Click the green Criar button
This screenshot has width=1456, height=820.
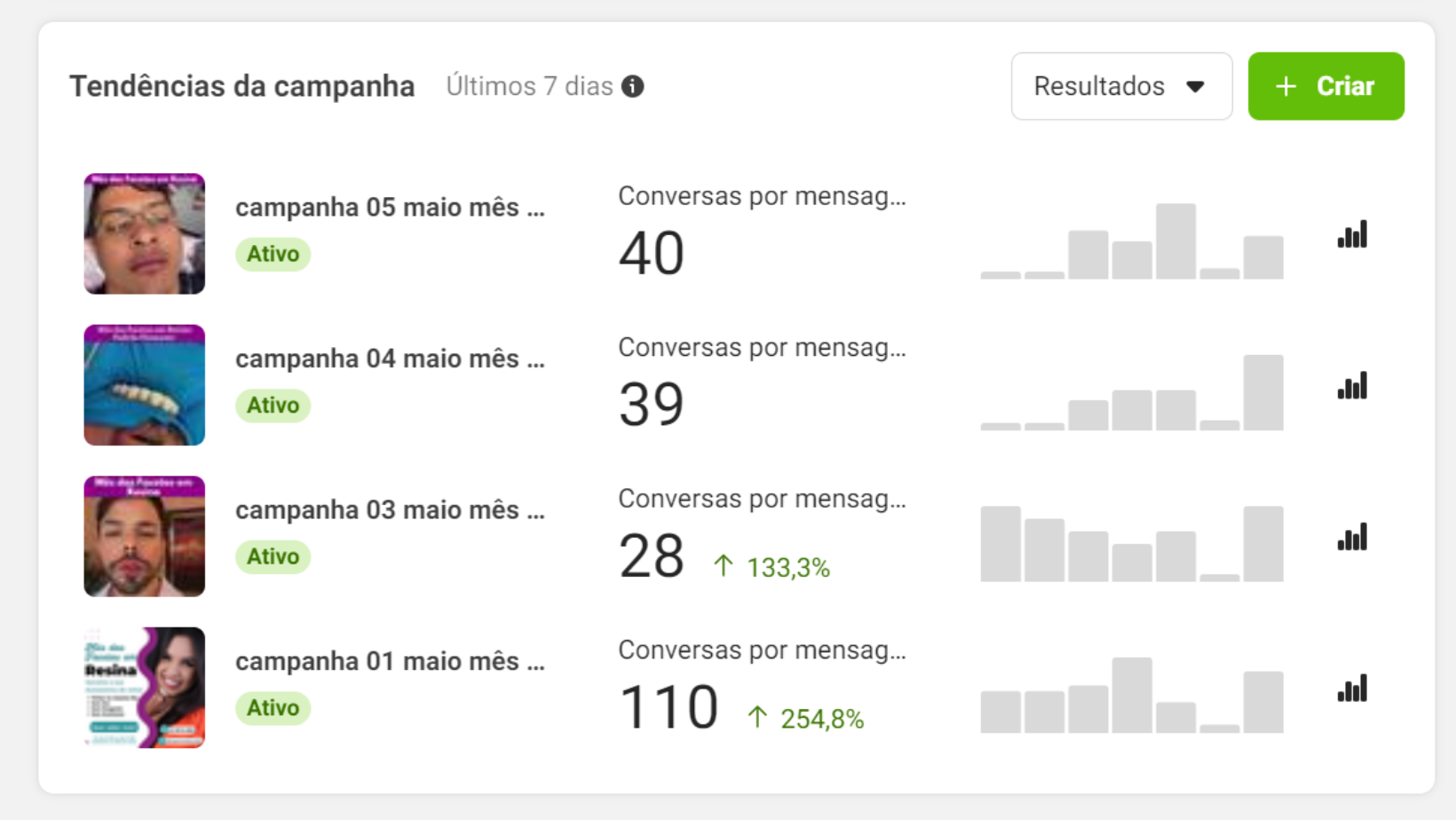(1325, 86)
